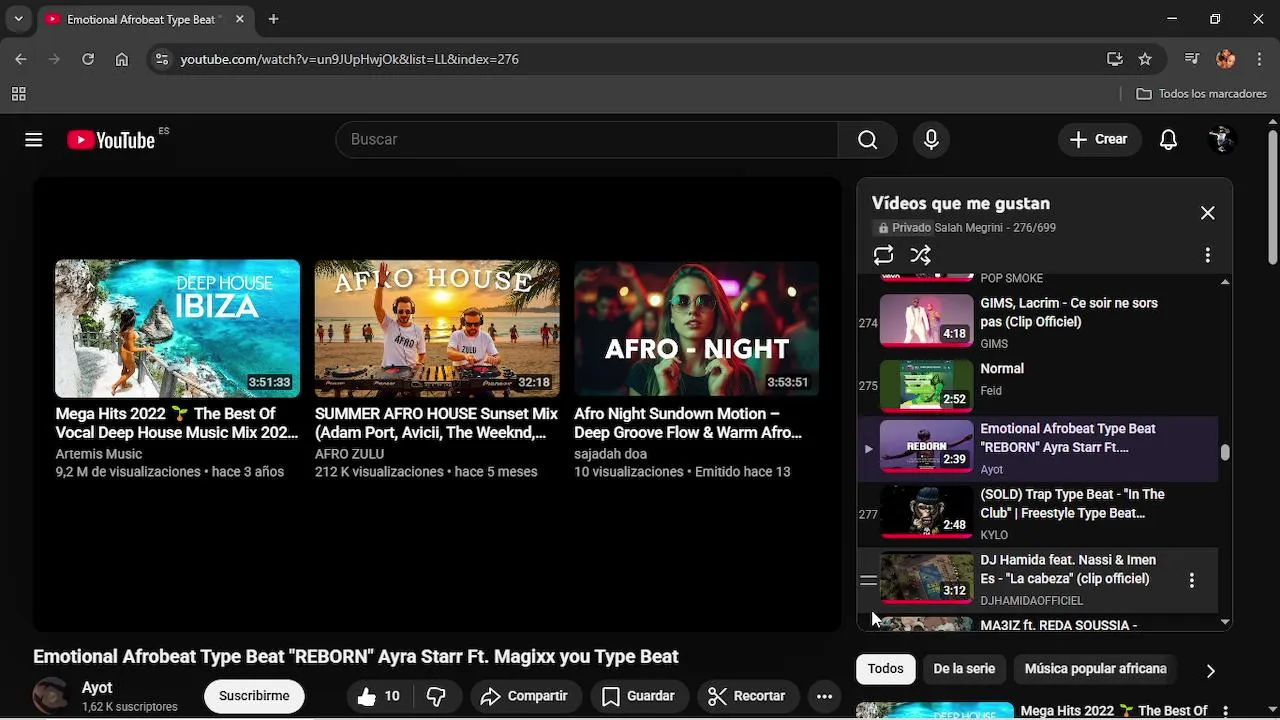Play the Normal by Feid playlist item

(1038, 385)
